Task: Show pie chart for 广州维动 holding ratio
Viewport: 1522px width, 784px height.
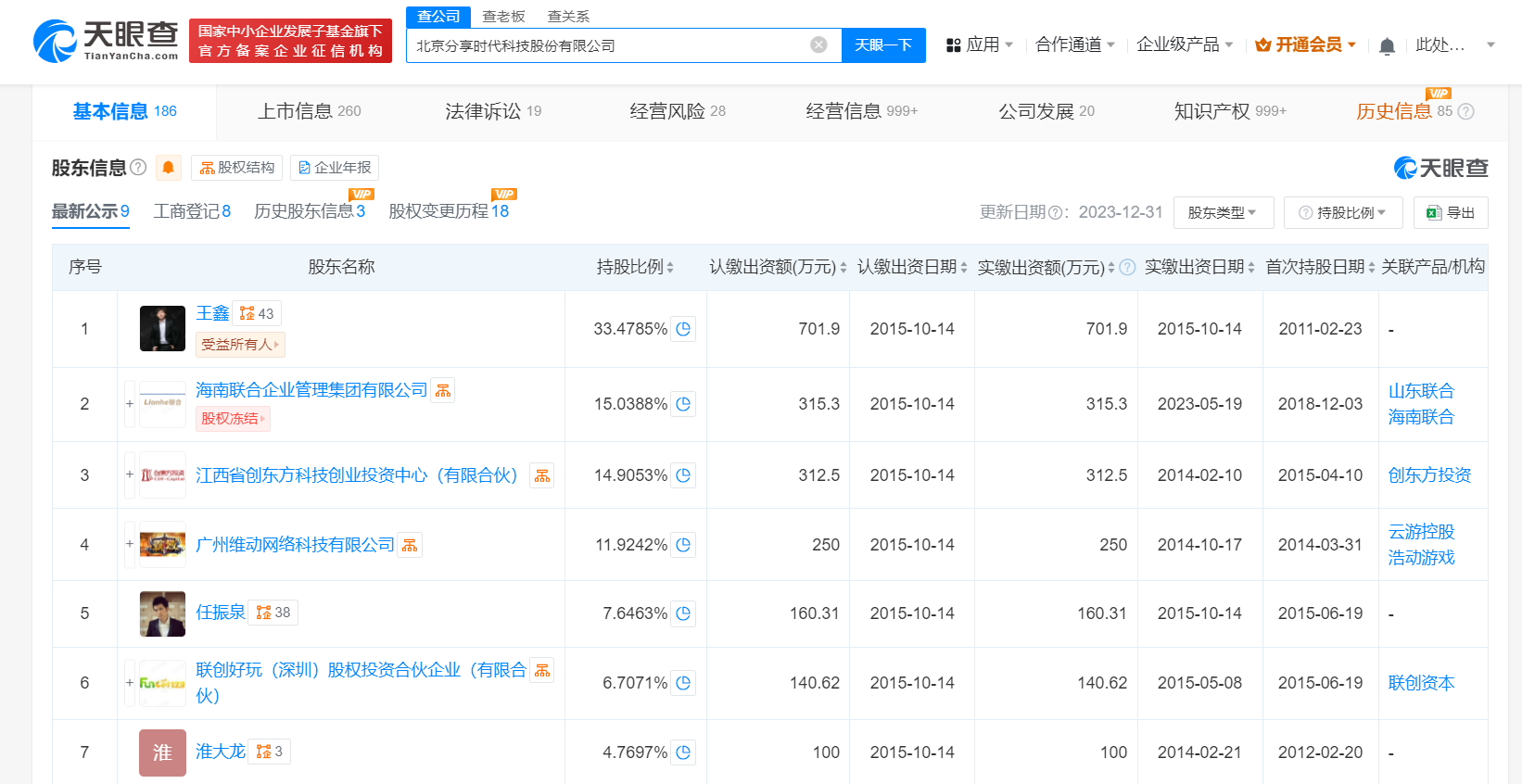Action: [x=683, y=545]
